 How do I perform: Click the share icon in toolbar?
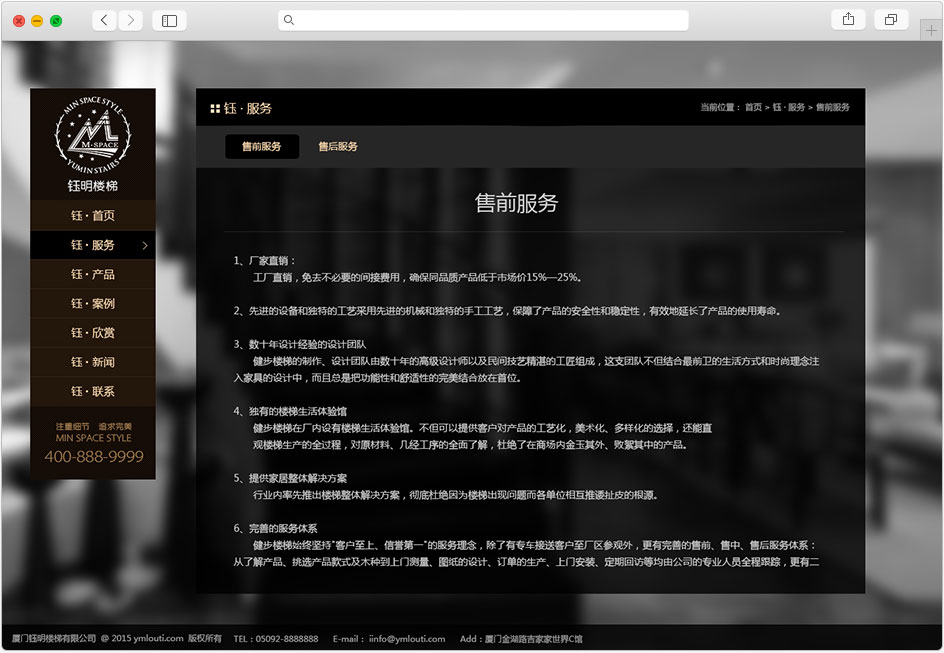click(848, 20)
